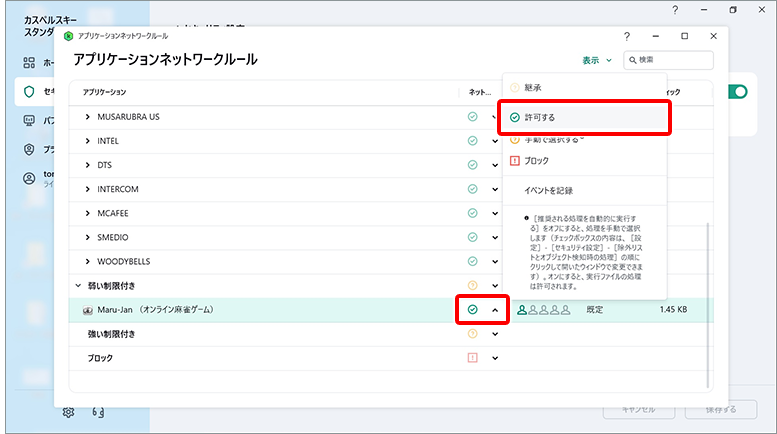This screenshot has width=777, height=434.
Task: Select 継承 in the context menu
Action: coord(585,88)
